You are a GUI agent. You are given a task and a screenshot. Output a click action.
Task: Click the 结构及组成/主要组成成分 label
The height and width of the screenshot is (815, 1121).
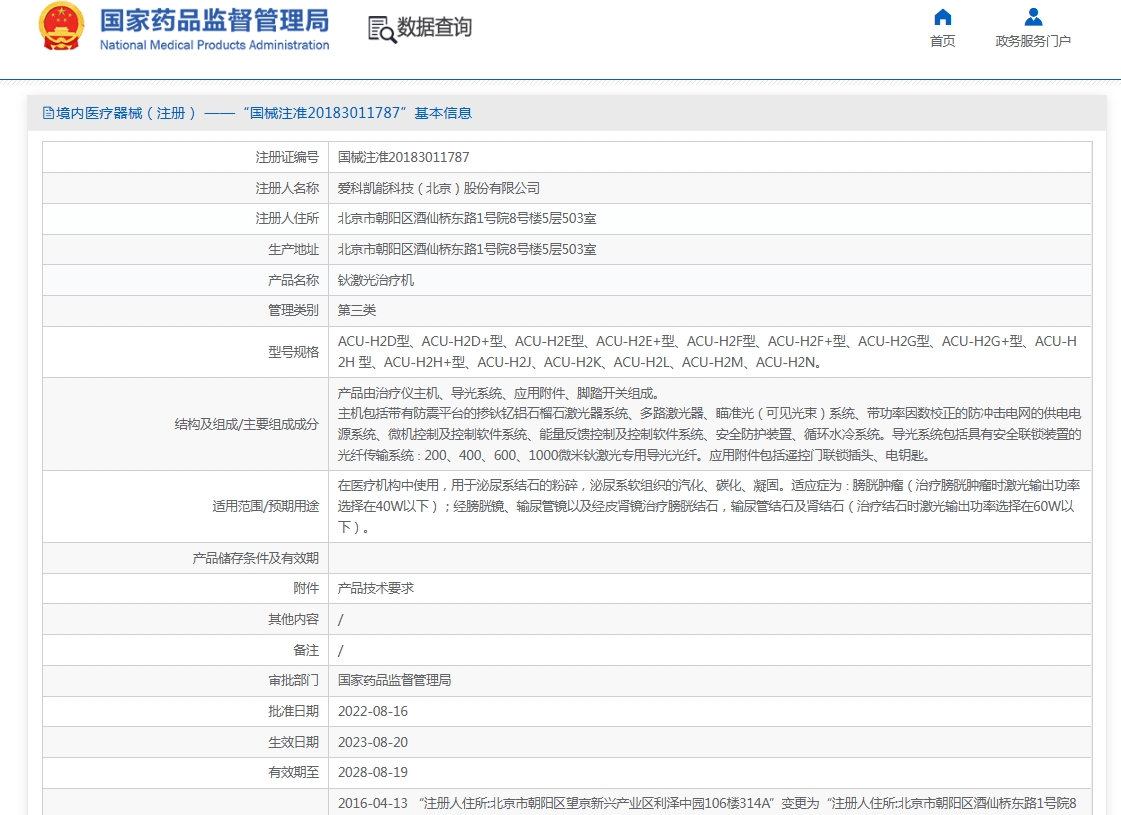247,424
